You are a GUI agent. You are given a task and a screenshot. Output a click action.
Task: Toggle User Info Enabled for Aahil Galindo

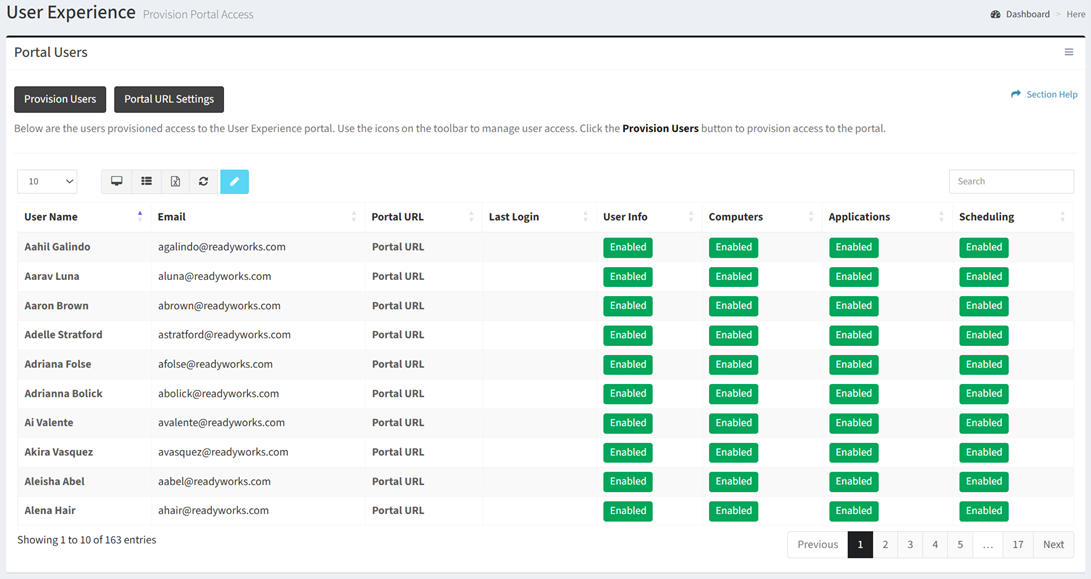tap(627, 247)
